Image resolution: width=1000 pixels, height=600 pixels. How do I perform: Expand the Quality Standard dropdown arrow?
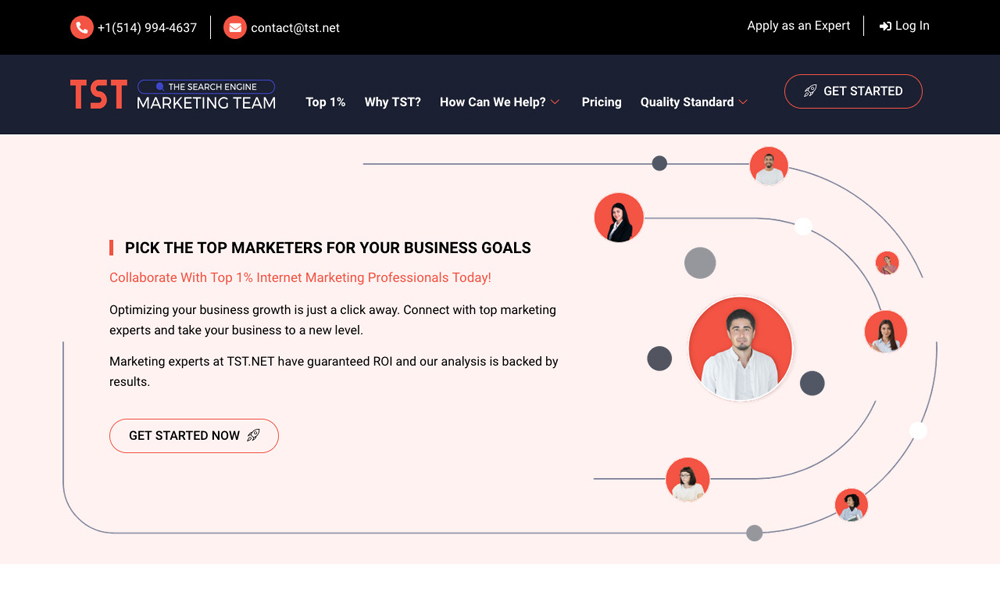[x=743, y=102]
